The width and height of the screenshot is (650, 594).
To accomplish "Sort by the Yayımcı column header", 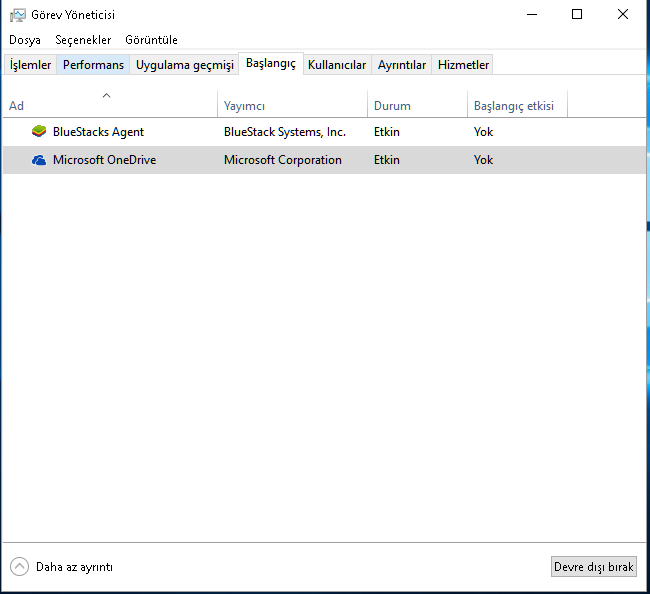I will click(x=292, y=104).
